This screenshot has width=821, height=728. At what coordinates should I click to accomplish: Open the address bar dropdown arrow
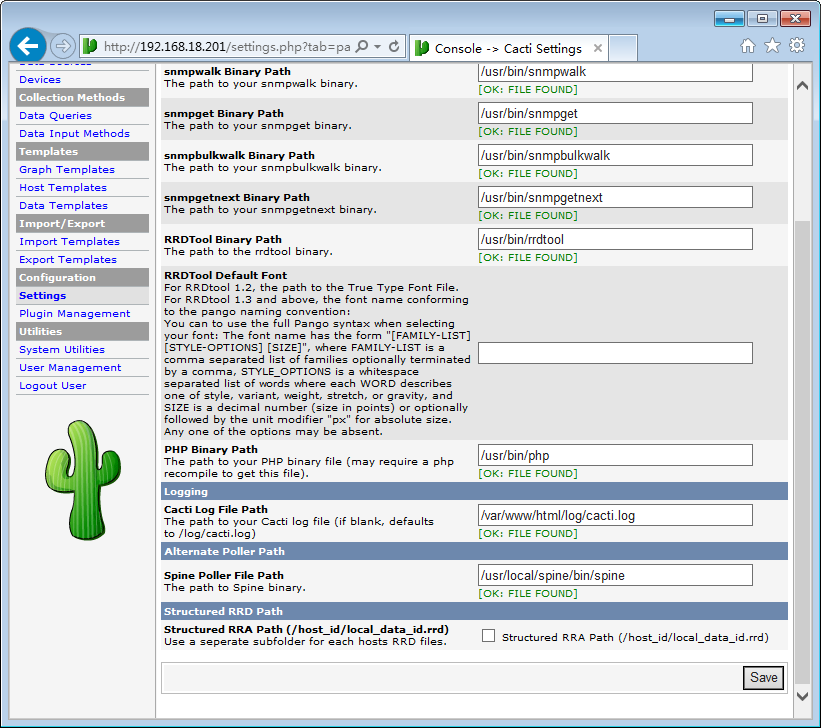tap(378, 47)
